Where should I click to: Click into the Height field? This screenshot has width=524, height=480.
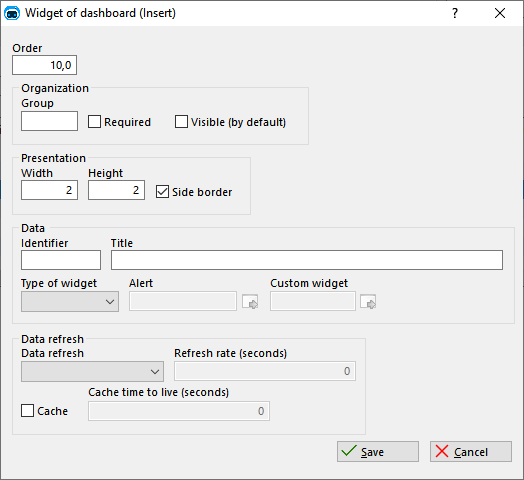pyautogui.click(x=116, y=190)
